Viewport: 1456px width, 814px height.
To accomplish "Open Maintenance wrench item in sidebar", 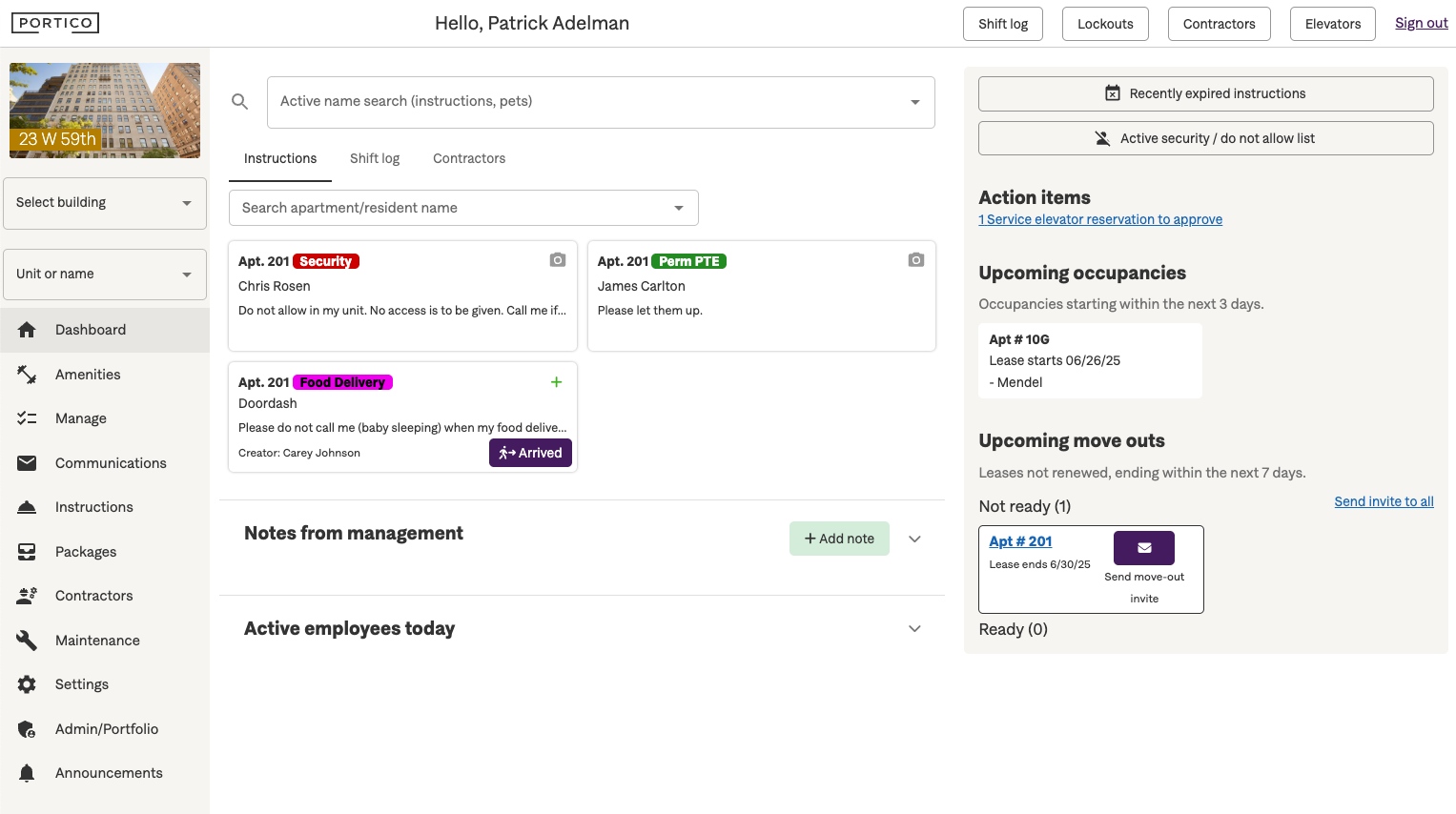I will point(97,641).
